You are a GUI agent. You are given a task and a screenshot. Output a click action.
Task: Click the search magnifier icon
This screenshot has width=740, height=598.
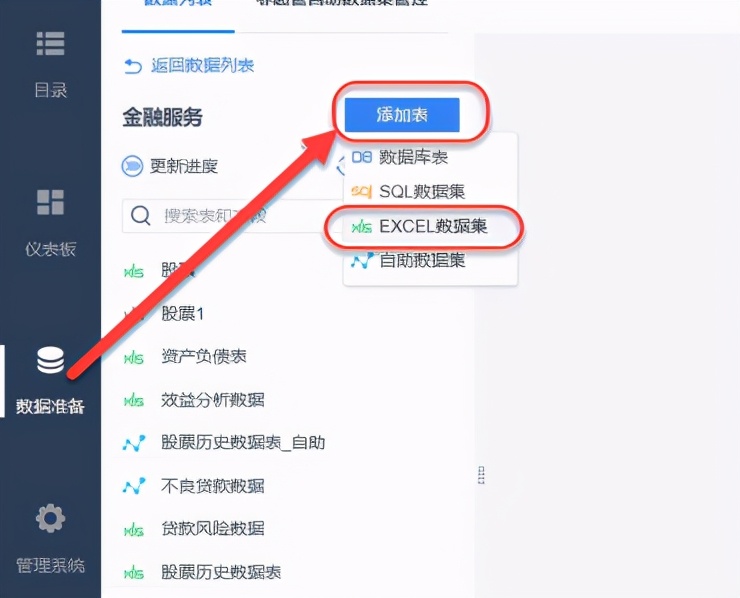click(141, 215)
